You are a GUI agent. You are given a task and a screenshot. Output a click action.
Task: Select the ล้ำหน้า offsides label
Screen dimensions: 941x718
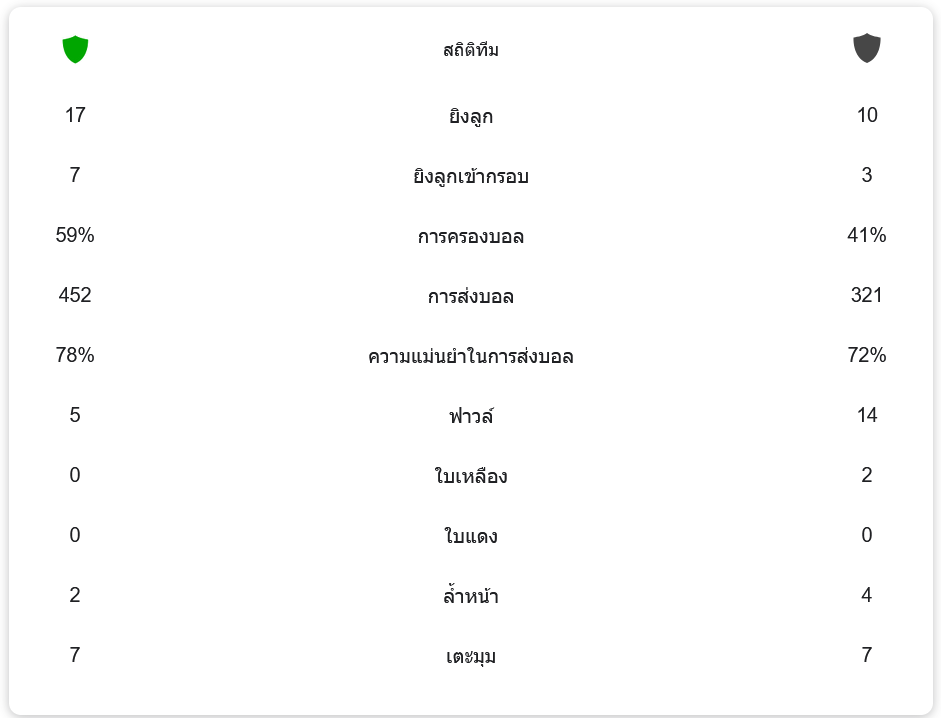click(x=470, y=597)
